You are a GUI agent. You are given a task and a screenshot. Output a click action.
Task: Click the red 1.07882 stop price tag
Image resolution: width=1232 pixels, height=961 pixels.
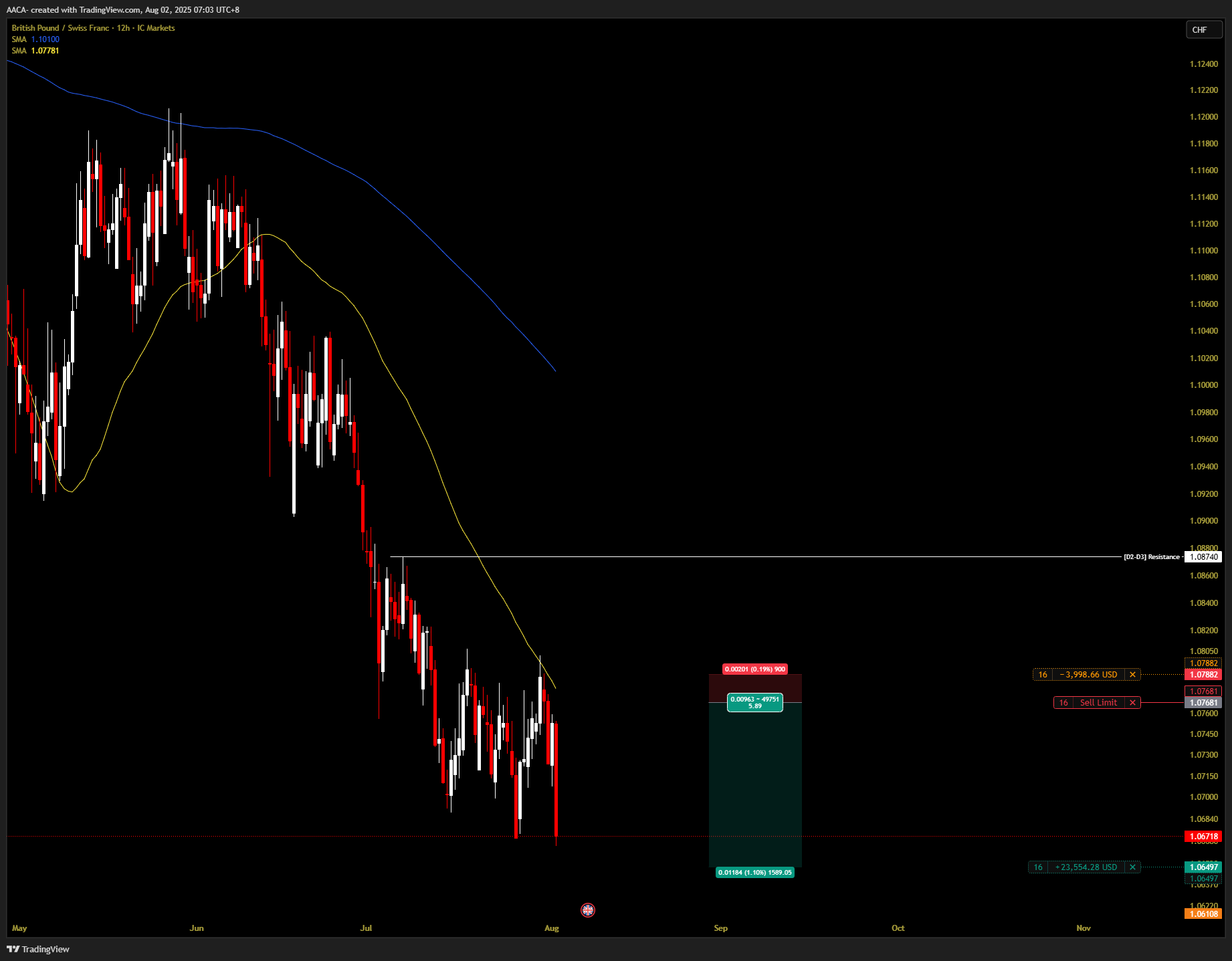(x=1203, y=674)
